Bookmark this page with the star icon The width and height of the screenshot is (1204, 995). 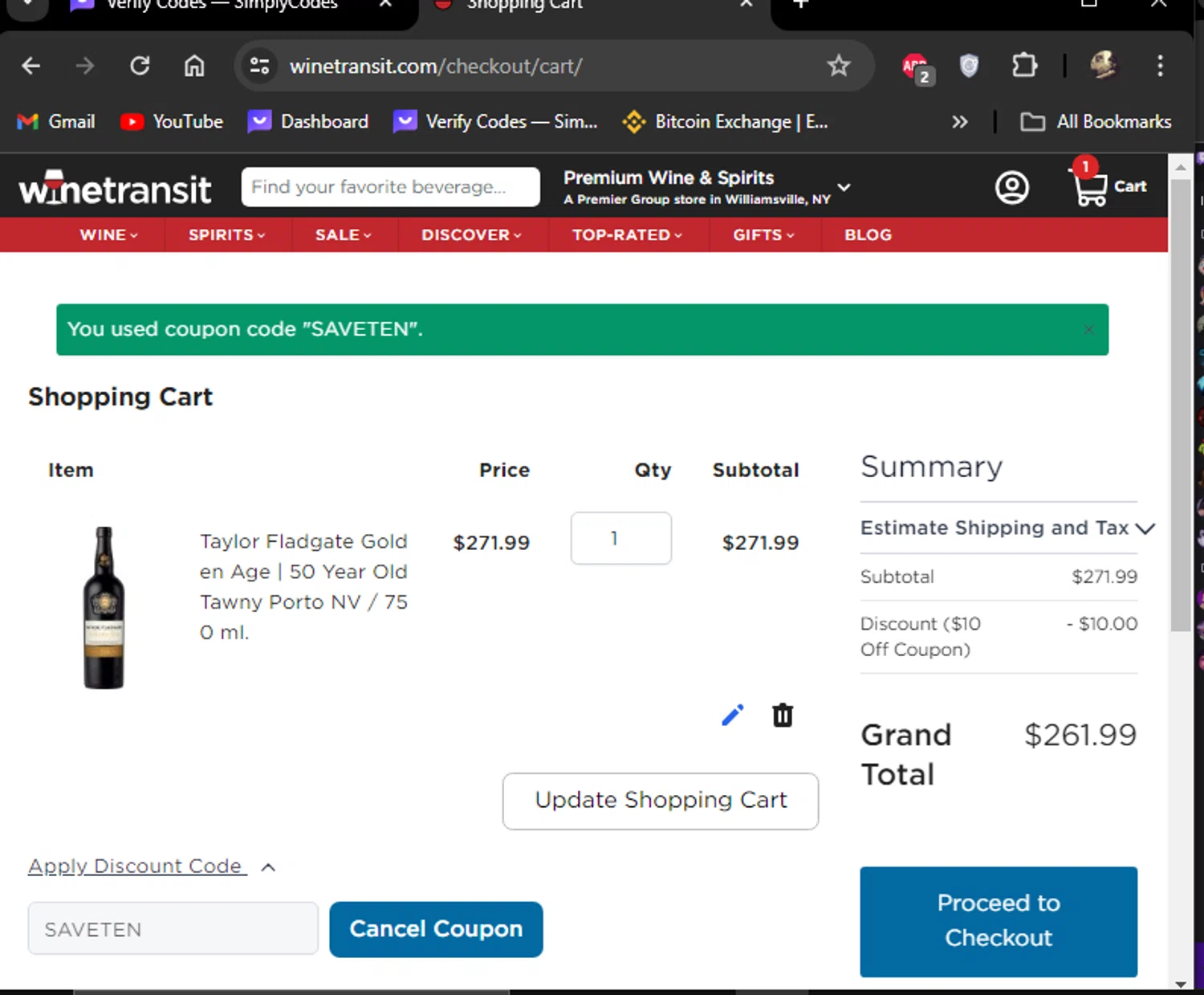(839, 65)
